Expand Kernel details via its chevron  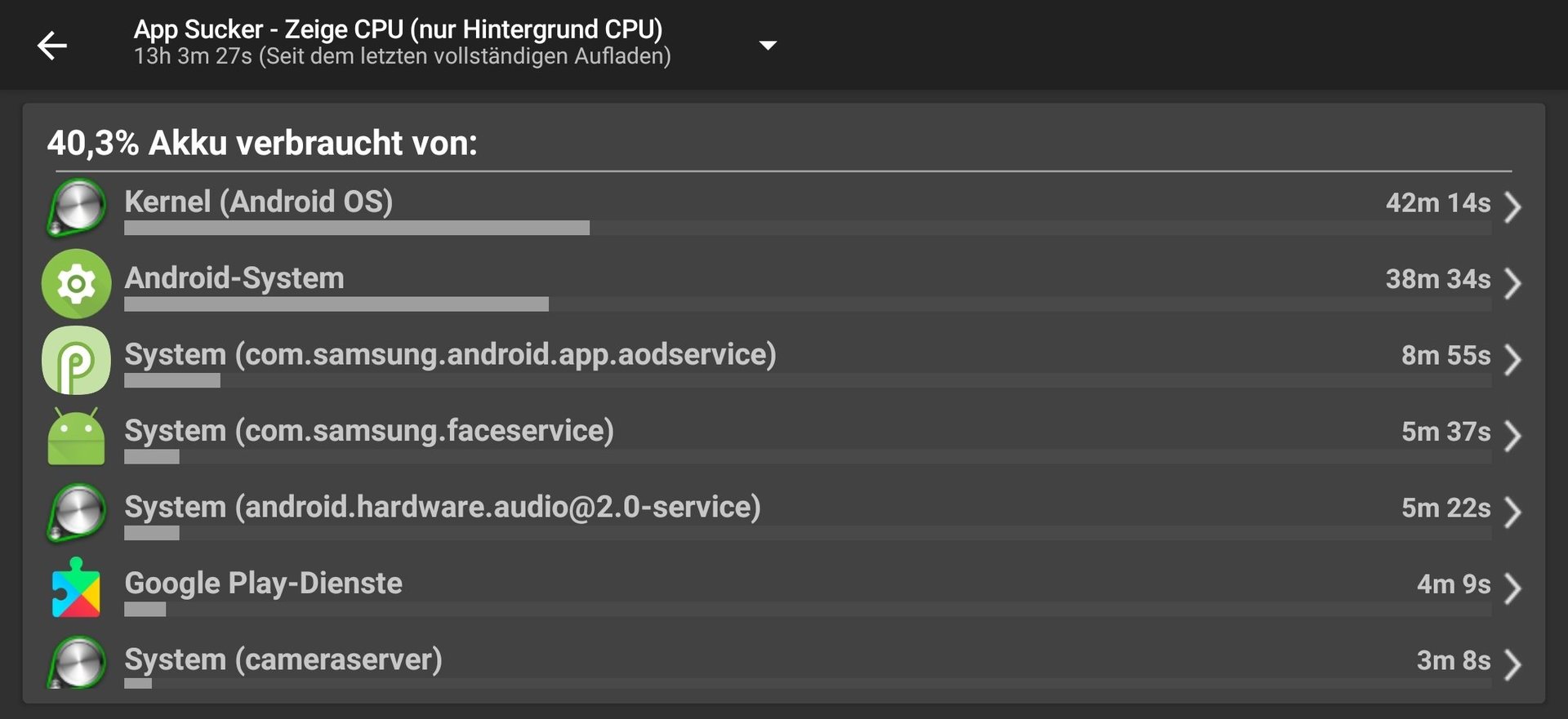pos(1512,207)
